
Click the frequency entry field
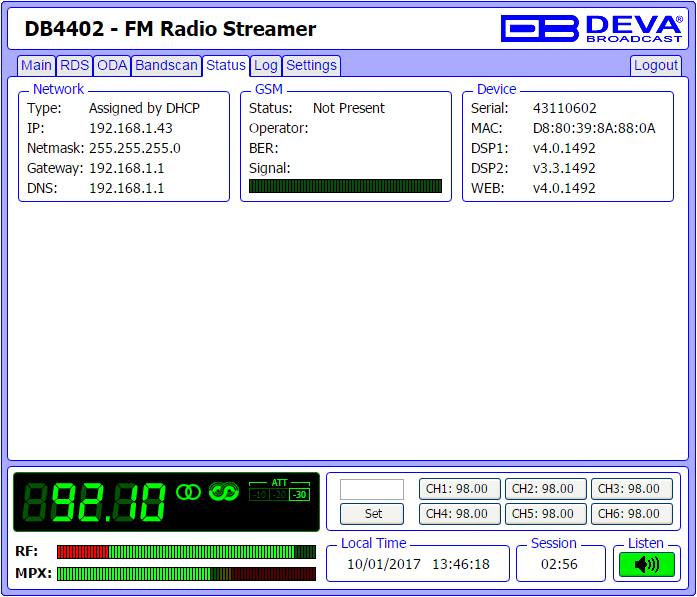[372, 489]
